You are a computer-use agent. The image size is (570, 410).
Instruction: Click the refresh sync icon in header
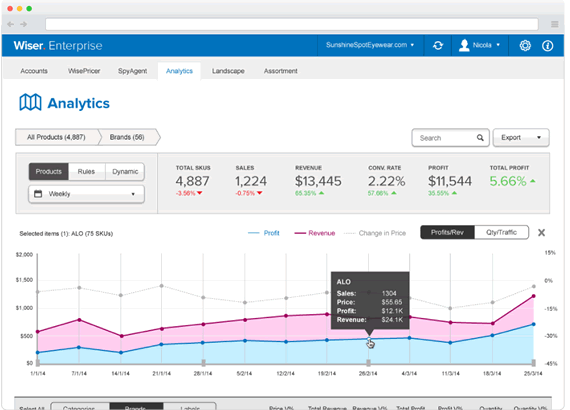[x=438, y=45]
